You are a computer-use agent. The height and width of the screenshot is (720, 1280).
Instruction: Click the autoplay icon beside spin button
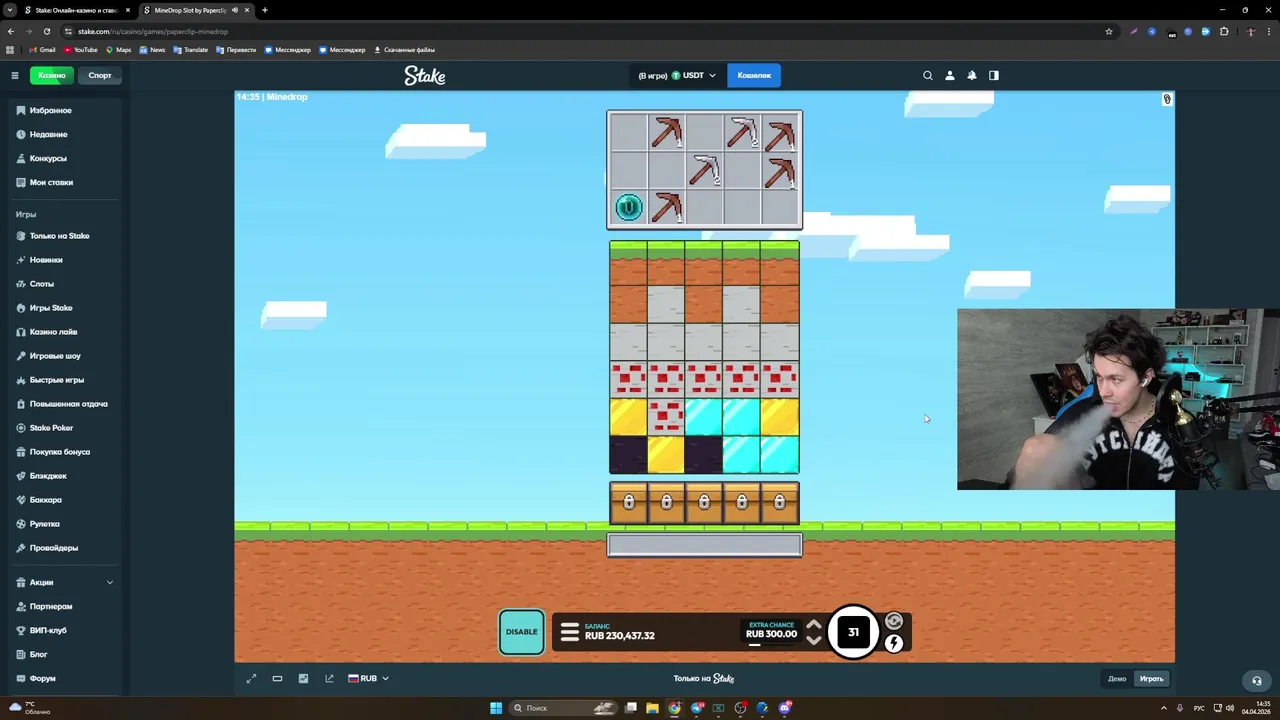894,621
